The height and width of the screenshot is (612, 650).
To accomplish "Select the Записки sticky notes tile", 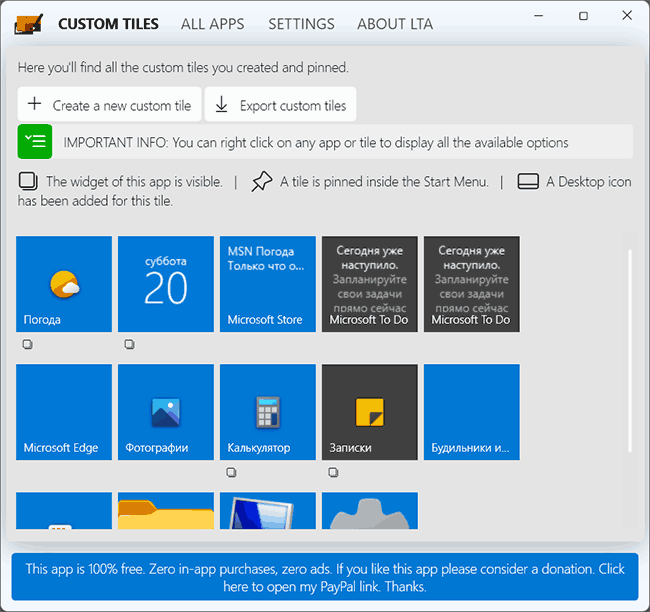I will point(370,412).
